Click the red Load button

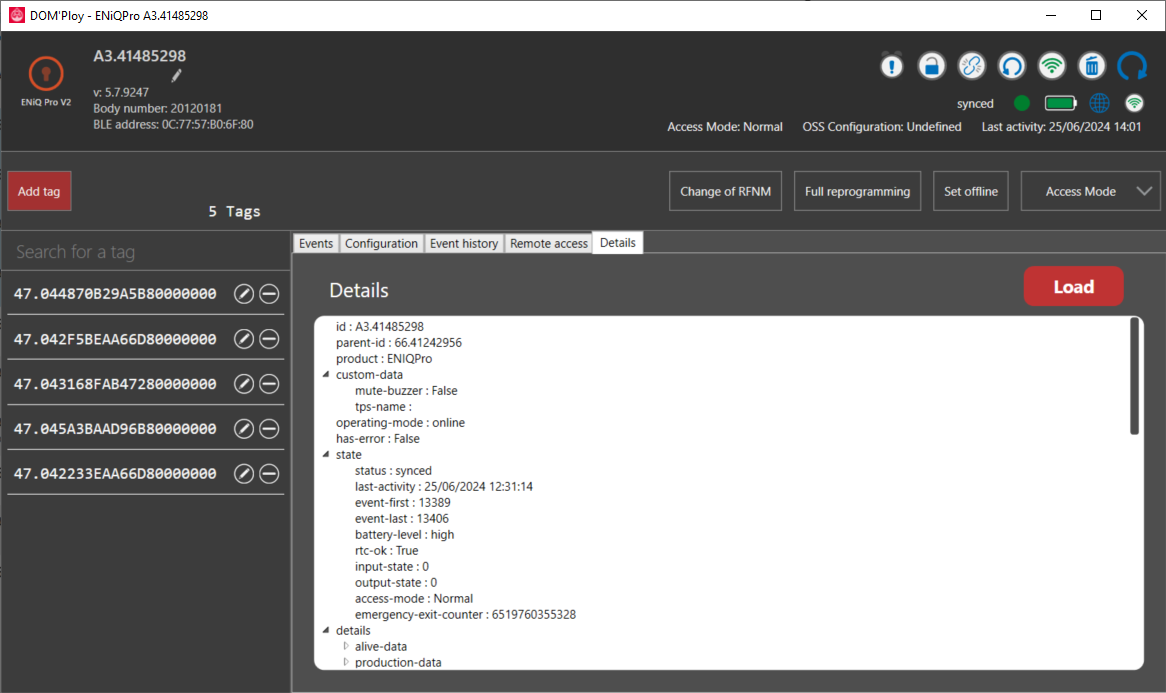(1073, 286)
